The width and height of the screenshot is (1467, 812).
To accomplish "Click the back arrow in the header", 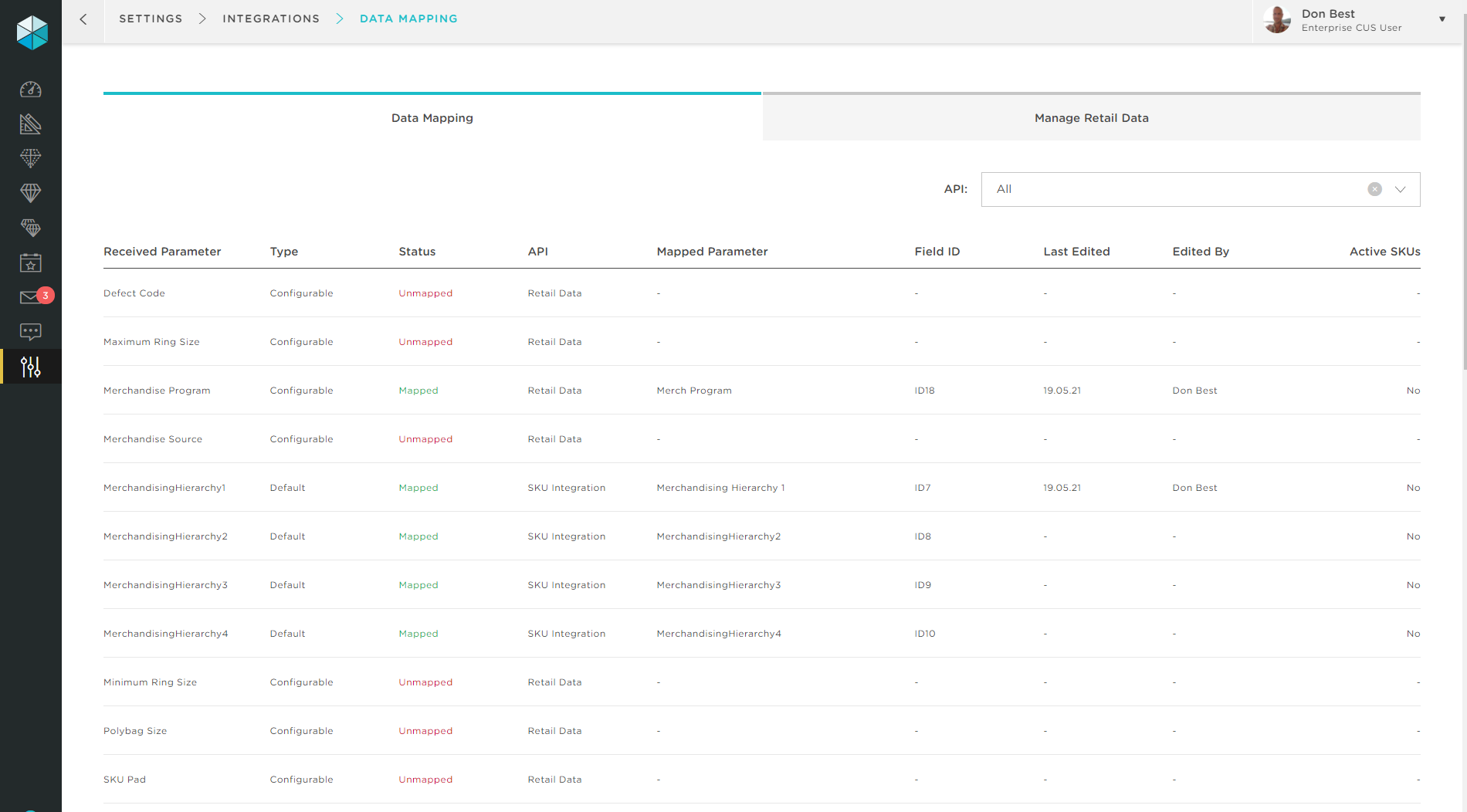I will tap(83, 19).
